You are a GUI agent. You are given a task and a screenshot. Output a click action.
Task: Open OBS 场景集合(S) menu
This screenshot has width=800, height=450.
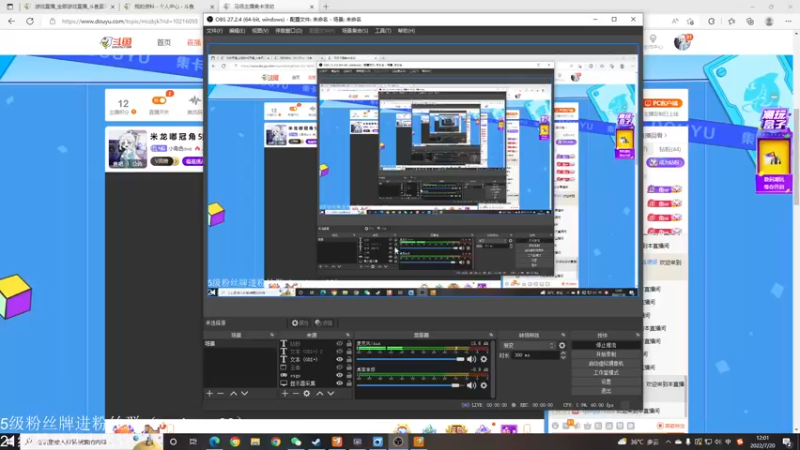[x=355, y=31]
